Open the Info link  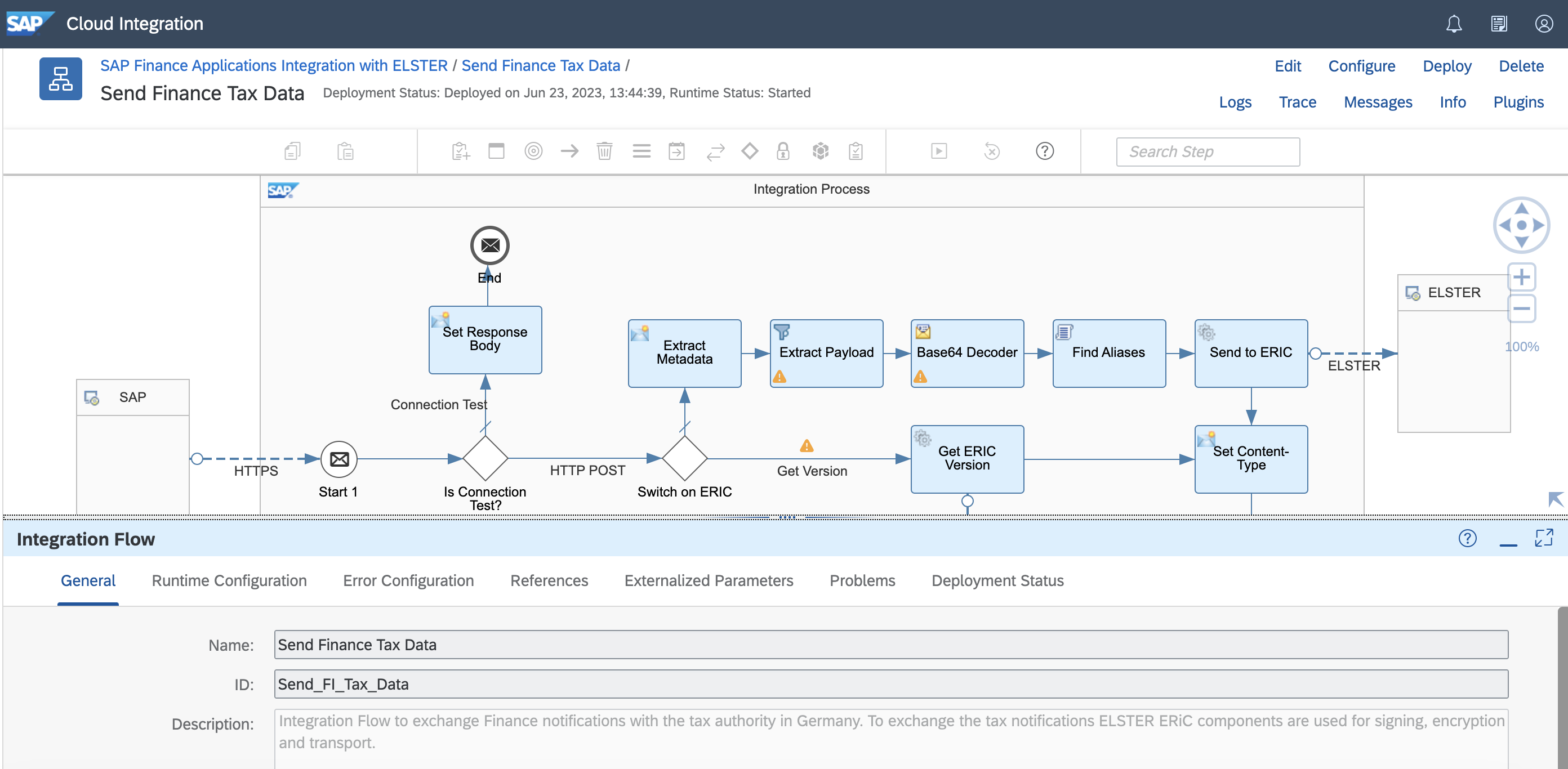click(1453, 102)
